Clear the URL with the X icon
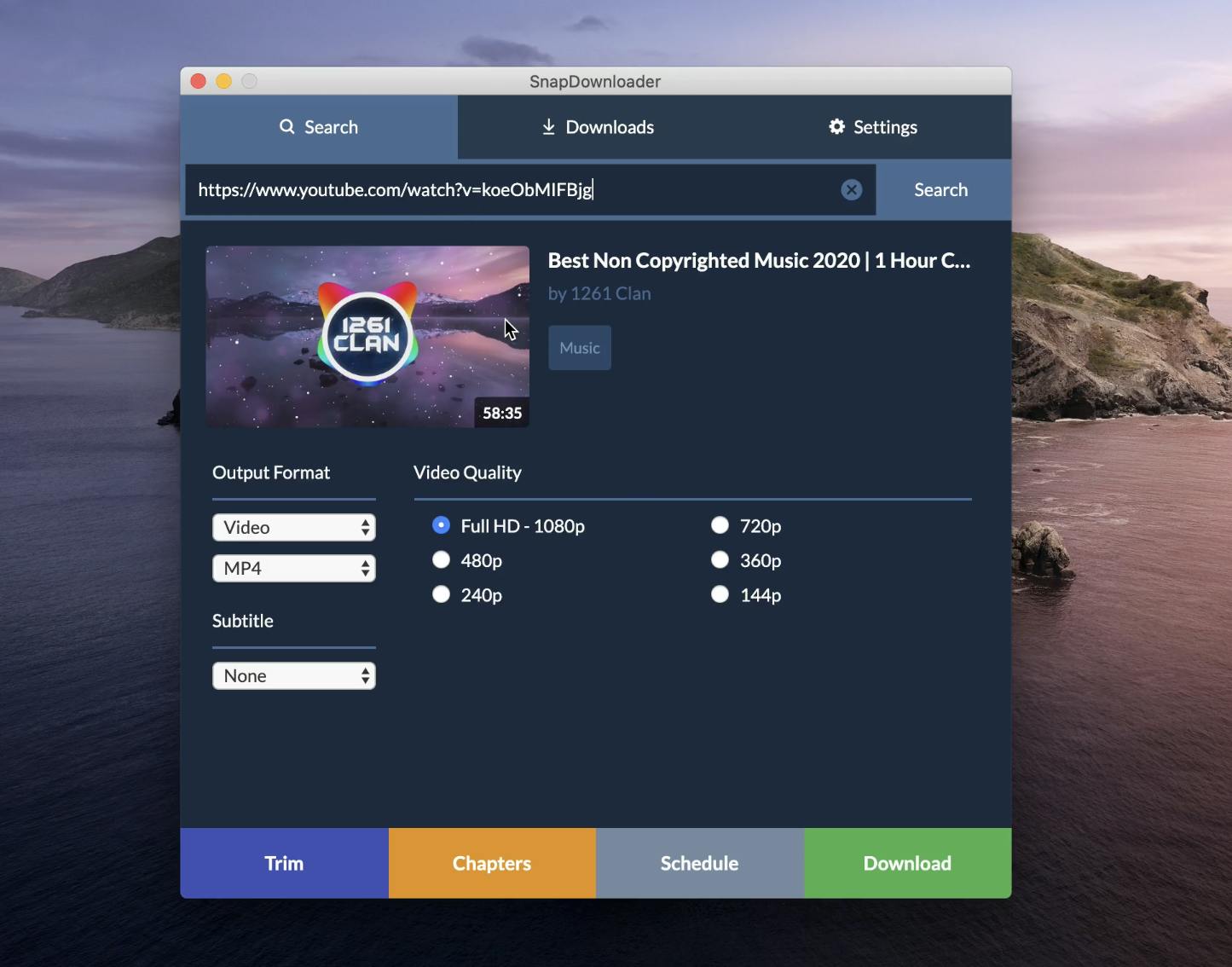Viewport: 1232px width, 967px height. [851, 189]
